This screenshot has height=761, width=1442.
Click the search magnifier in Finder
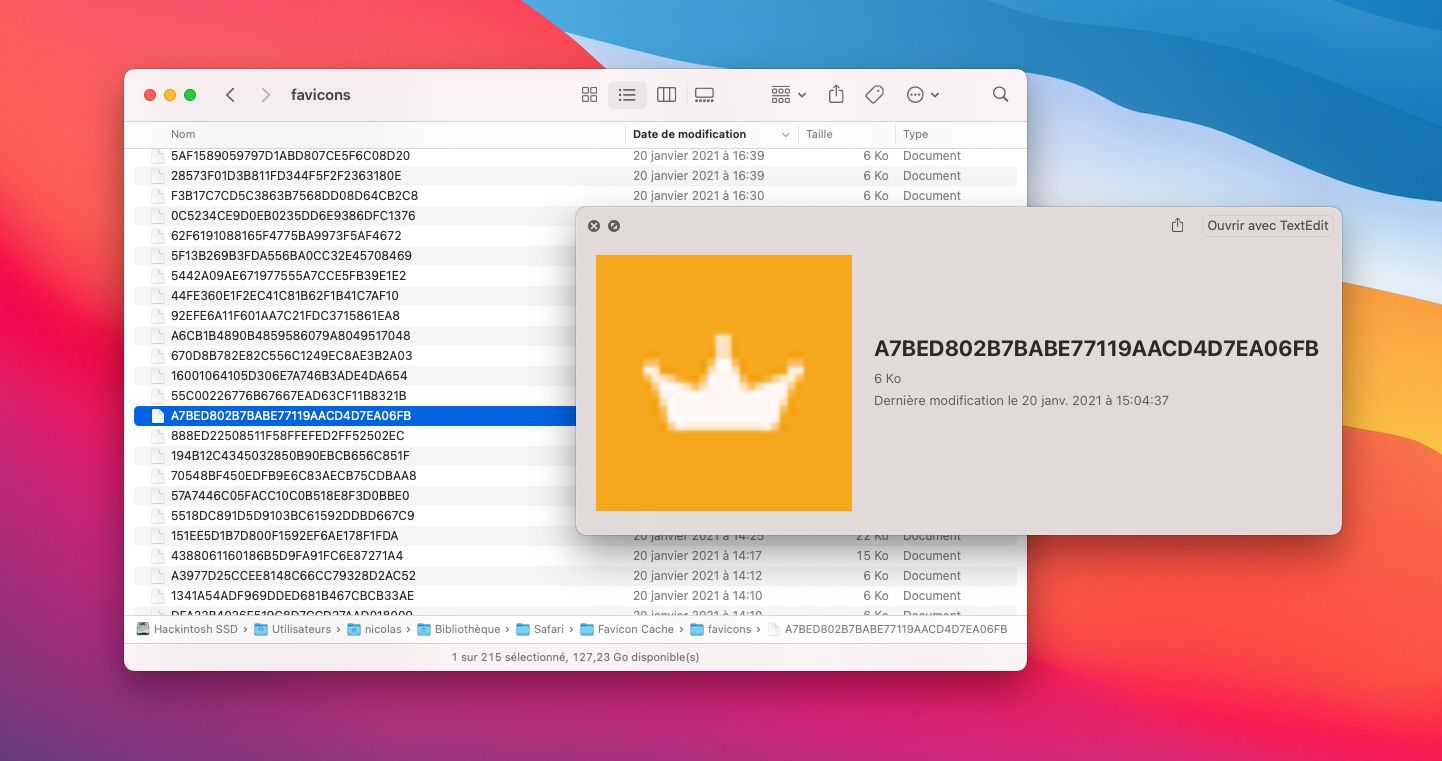(1000, 94)
